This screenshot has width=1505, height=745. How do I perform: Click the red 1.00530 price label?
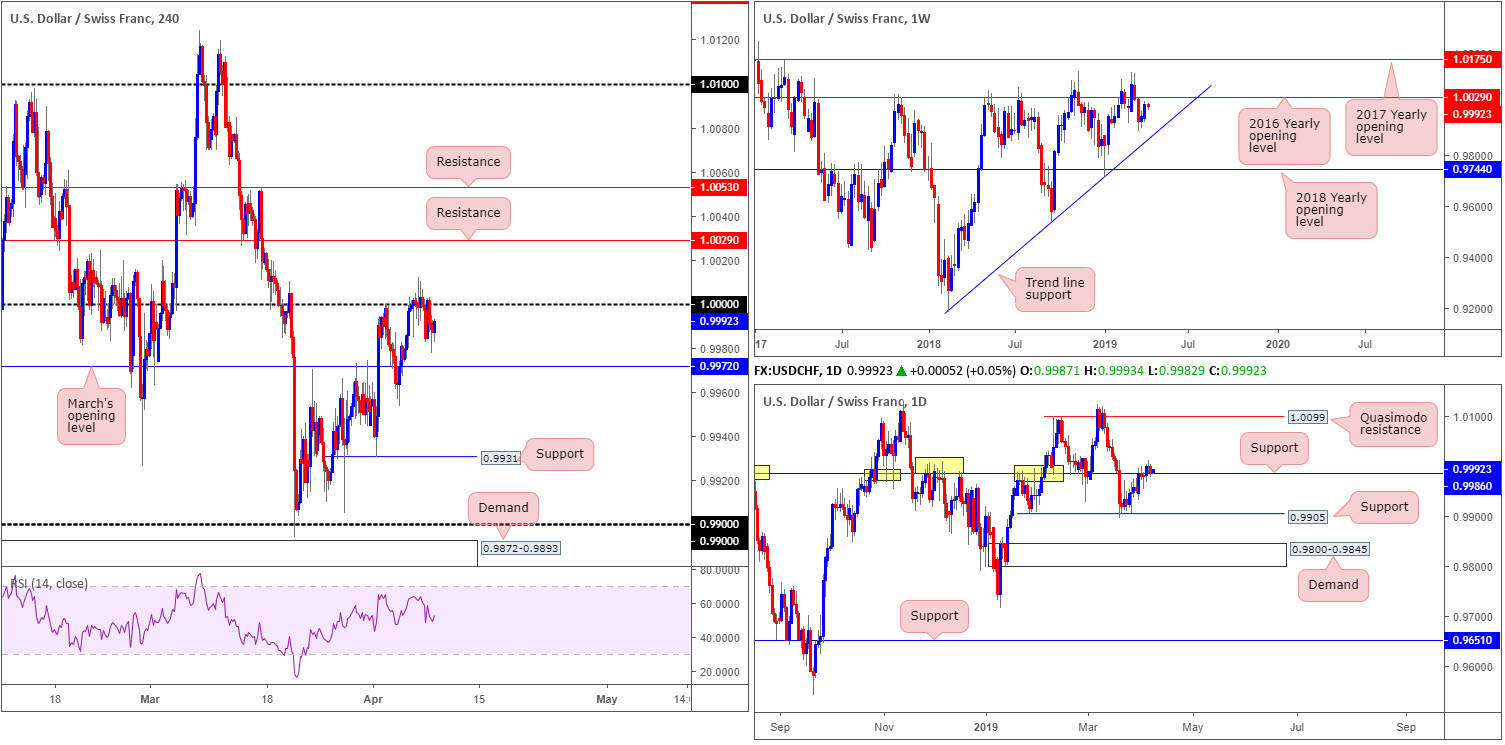[720, 187]
